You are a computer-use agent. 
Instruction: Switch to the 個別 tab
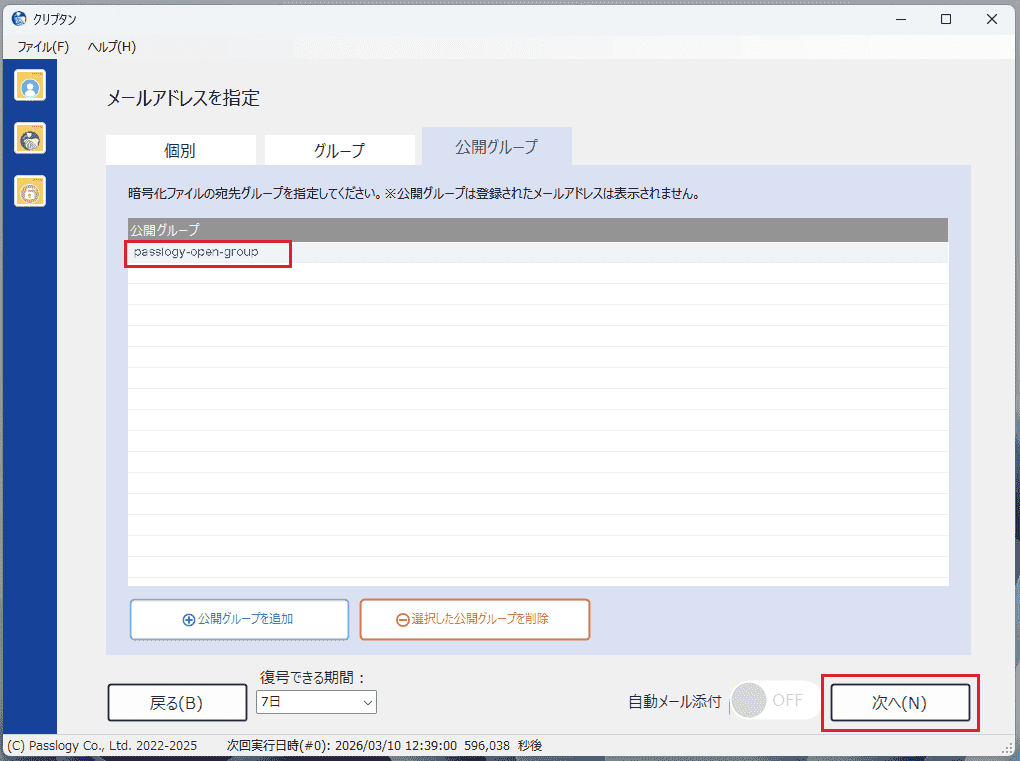(180, 151)
